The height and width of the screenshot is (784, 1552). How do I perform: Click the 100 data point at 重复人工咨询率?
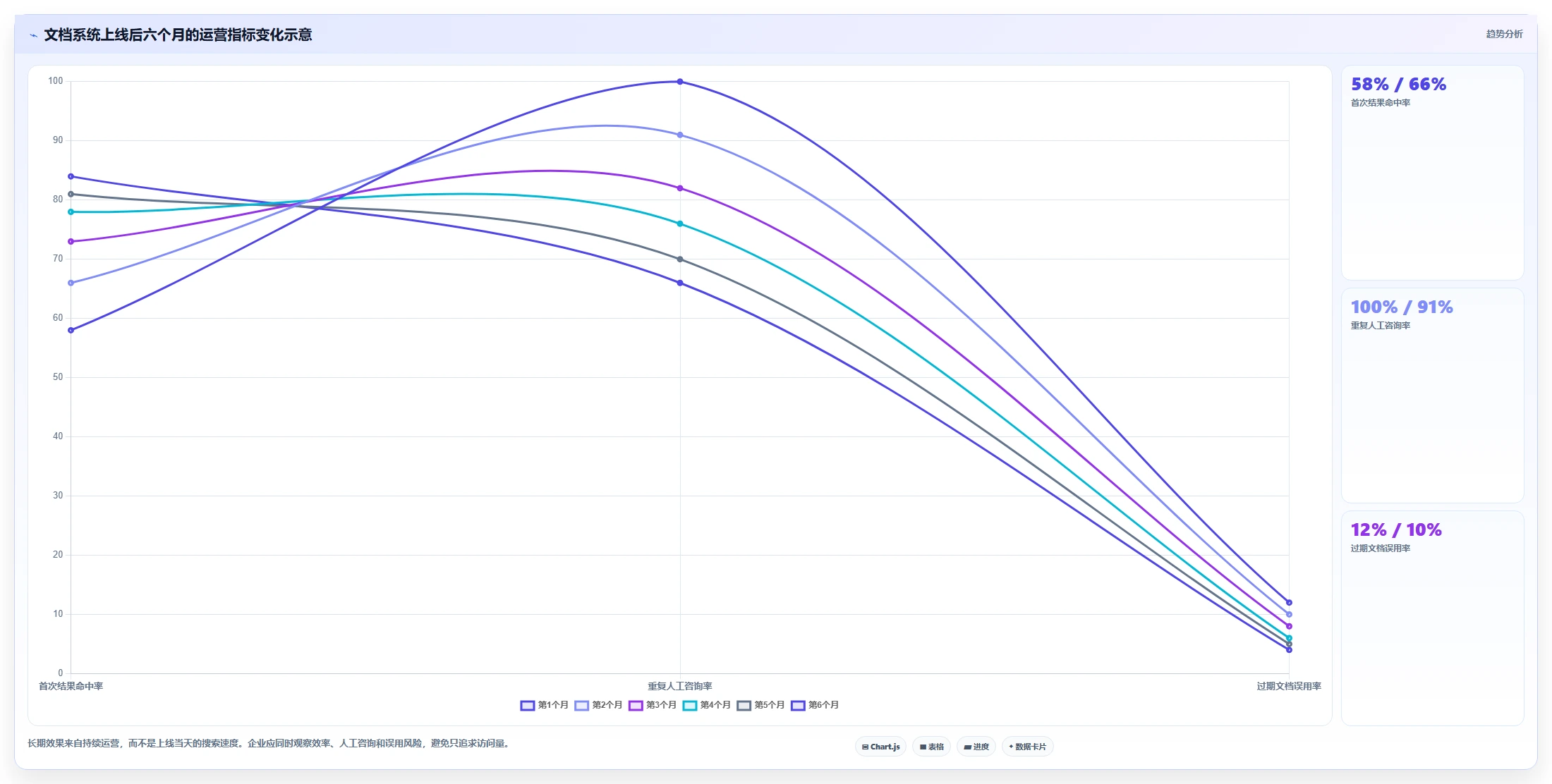pos(680,82)
